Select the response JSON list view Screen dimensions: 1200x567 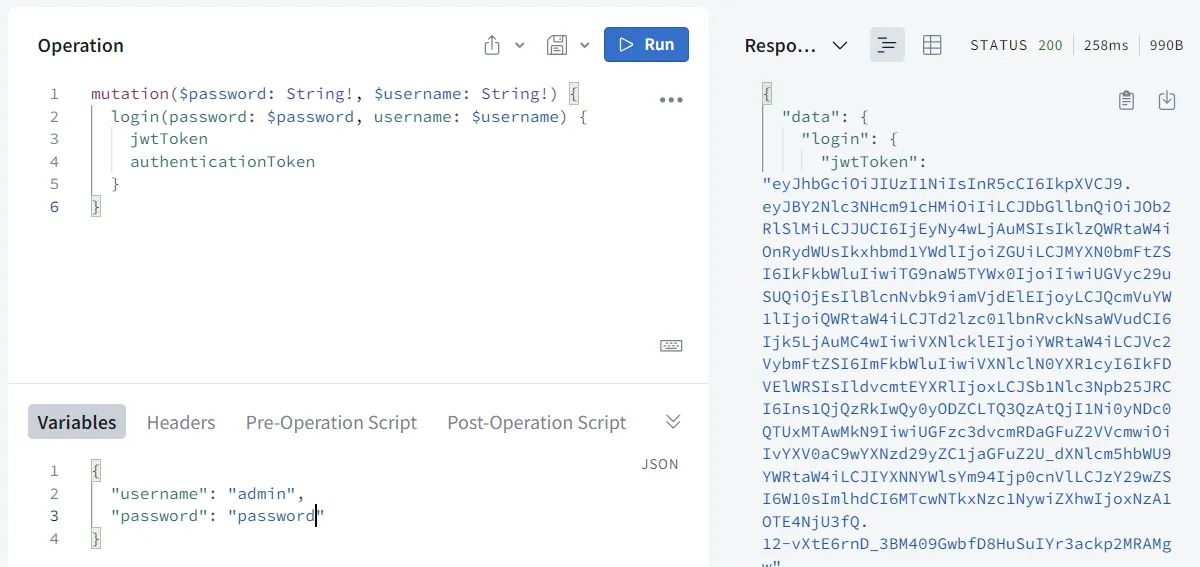(x=886, y=45)
